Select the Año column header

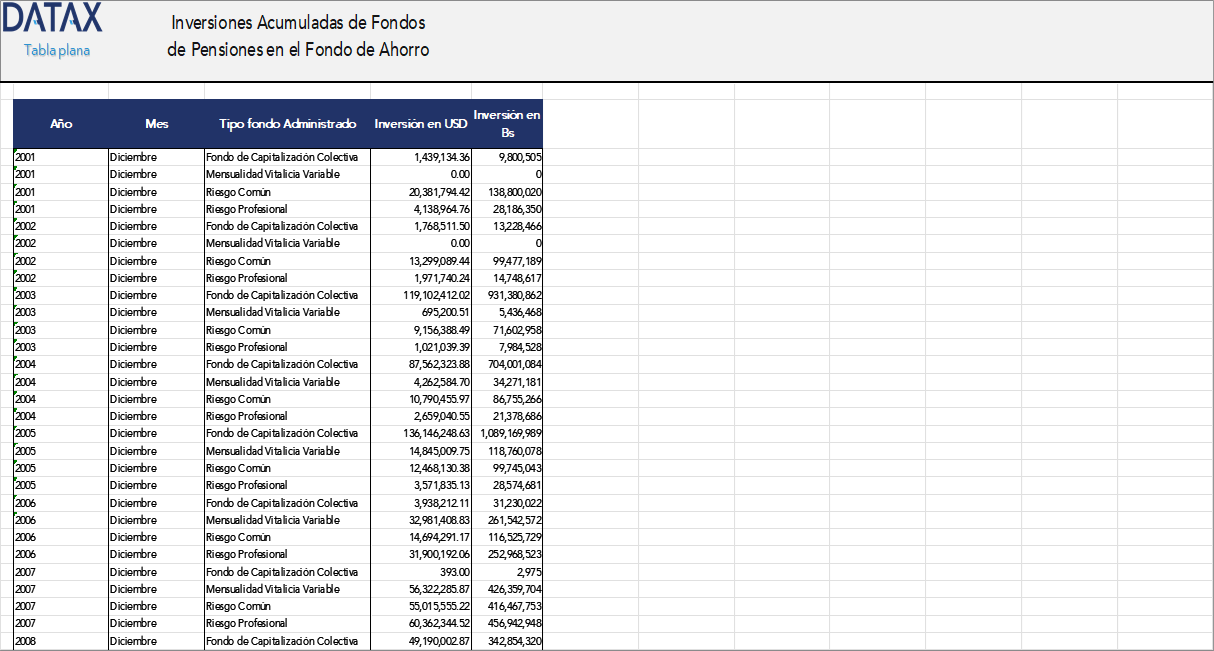(61, 124)
